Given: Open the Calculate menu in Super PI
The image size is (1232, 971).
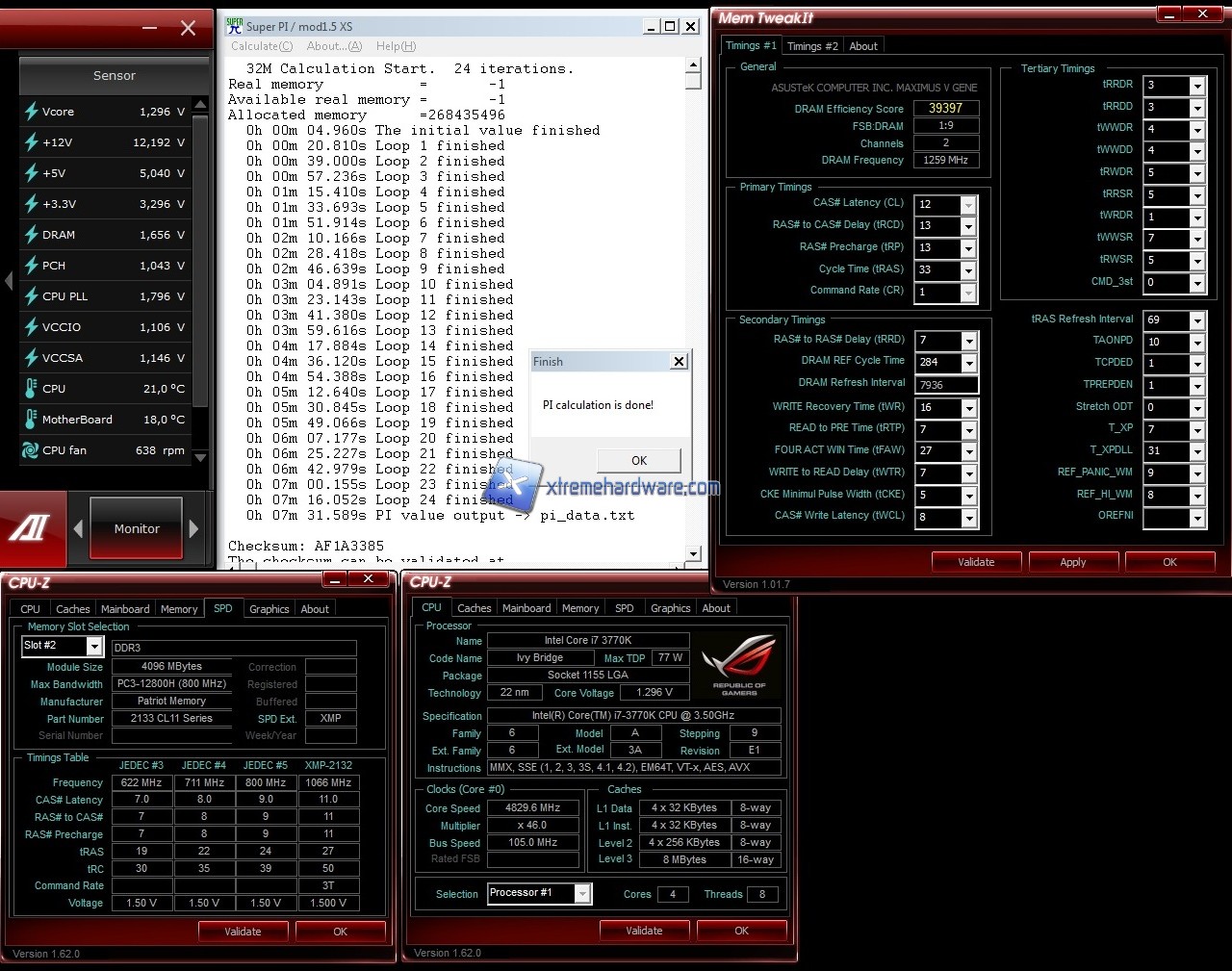Looking at the screenshot, I should (261, 46).
